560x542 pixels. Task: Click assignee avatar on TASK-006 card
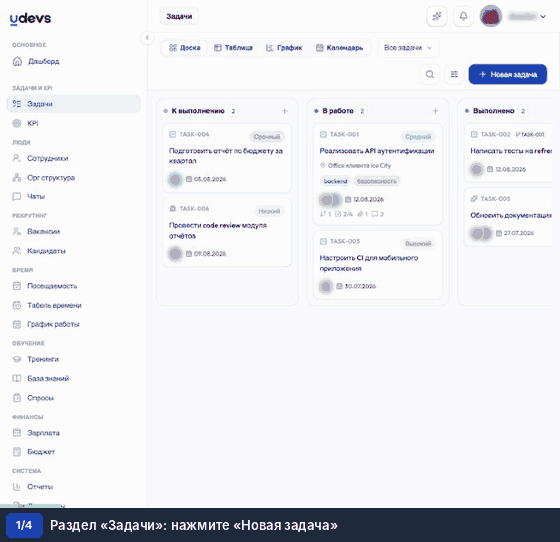point(175,254)
